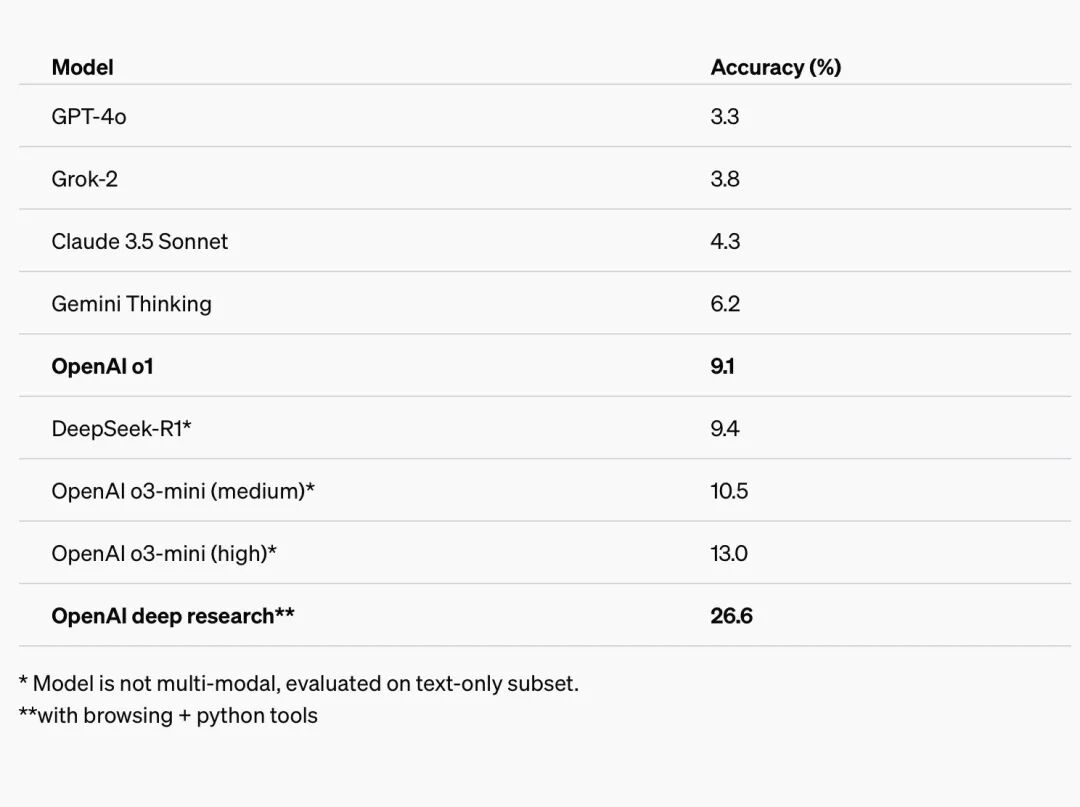The image size is (1080, 807).
Task: Select the DeepSeek-R1* model name
Action: 121,429
